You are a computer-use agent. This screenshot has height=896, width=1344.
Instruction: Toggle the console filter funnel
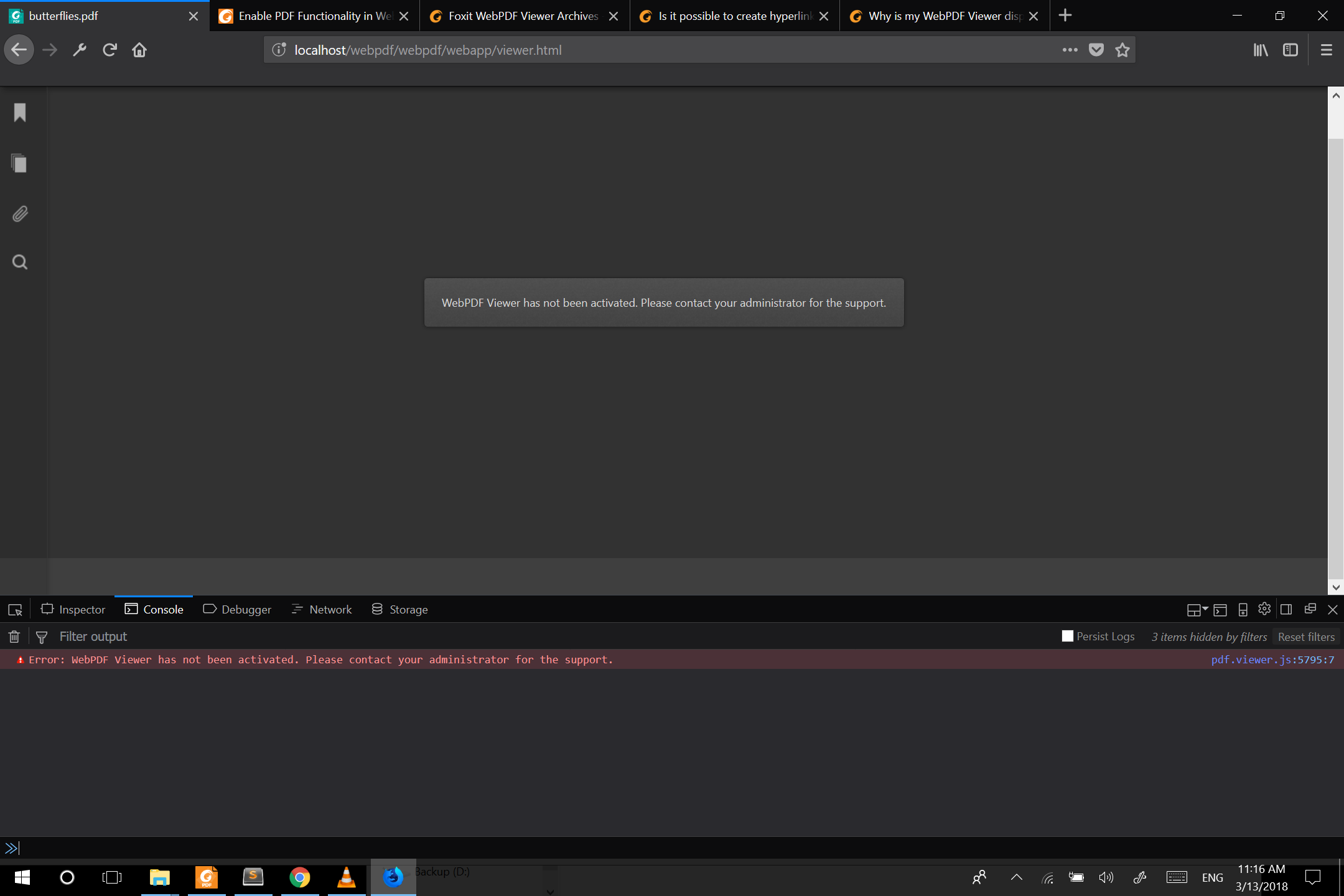click(x=41, y=636)
